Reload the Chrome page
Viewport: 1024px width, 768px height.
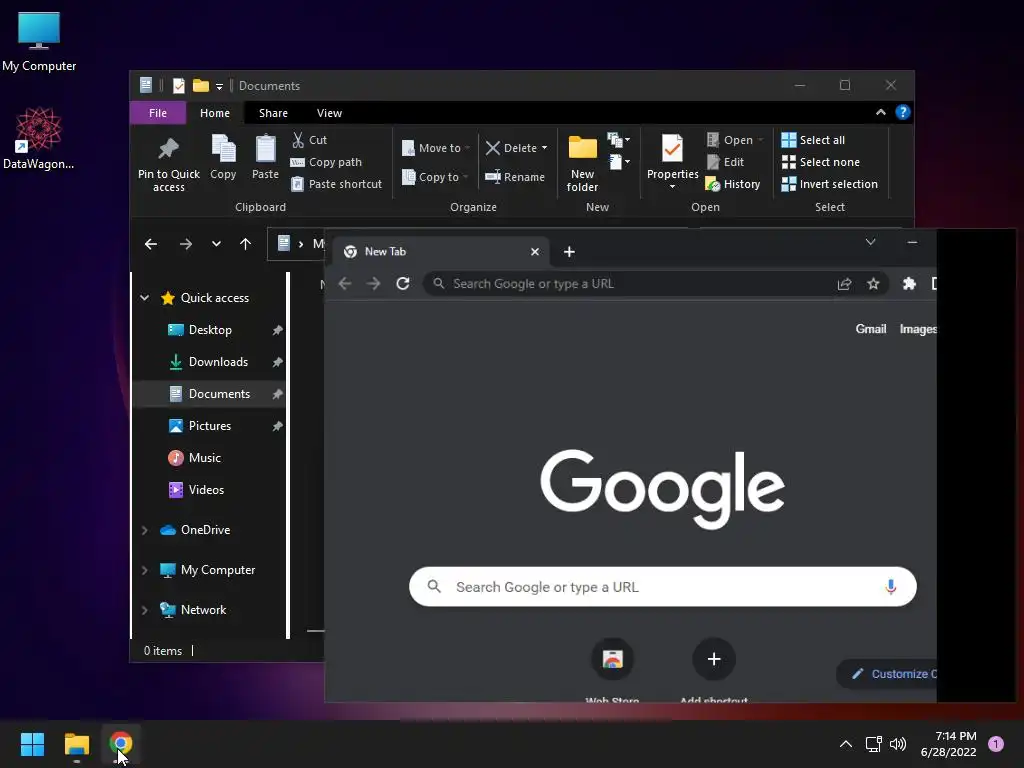(403, 283)
